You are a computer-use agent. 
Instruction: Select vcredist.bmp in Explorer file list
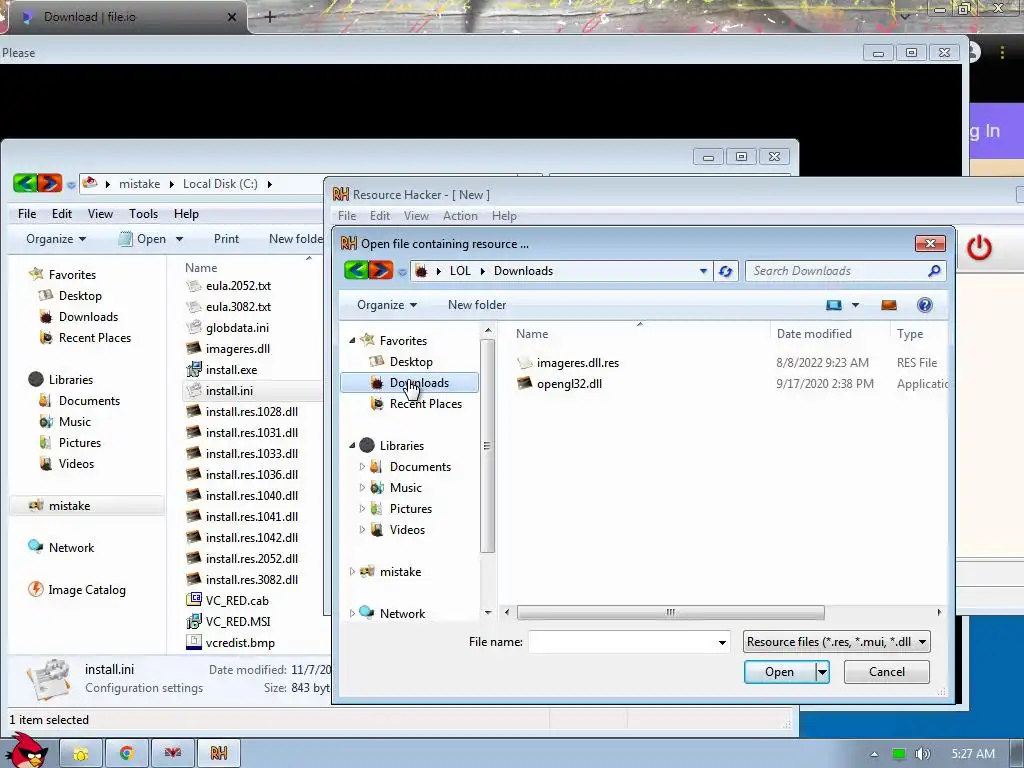231,643
